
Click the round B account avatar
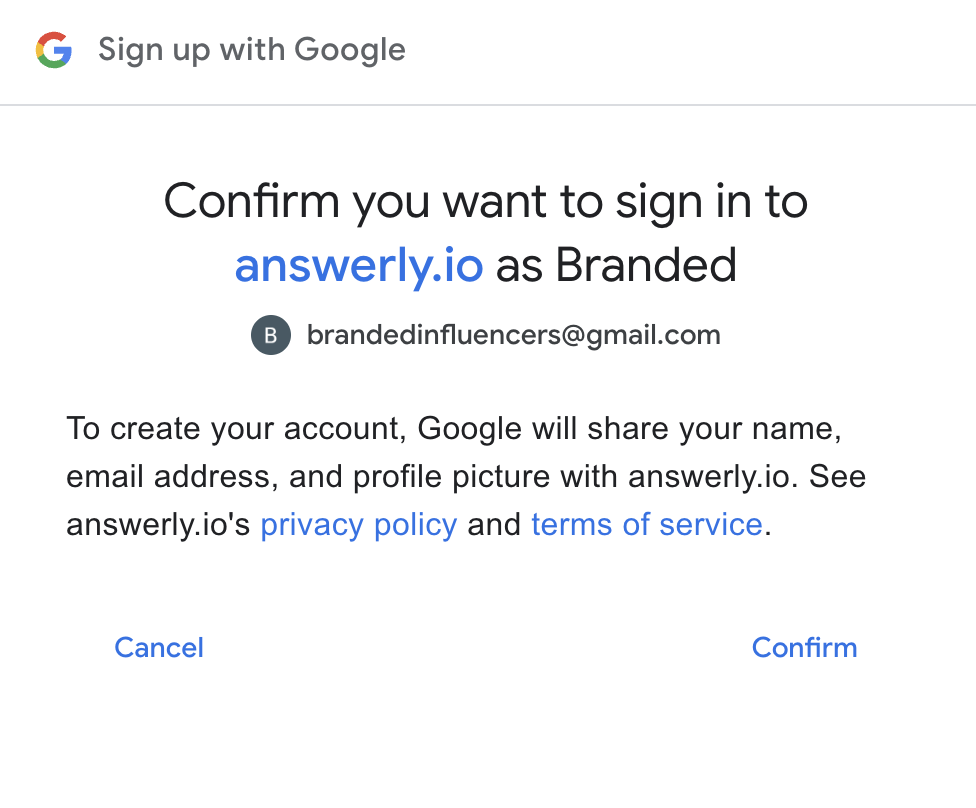point(271,335)
